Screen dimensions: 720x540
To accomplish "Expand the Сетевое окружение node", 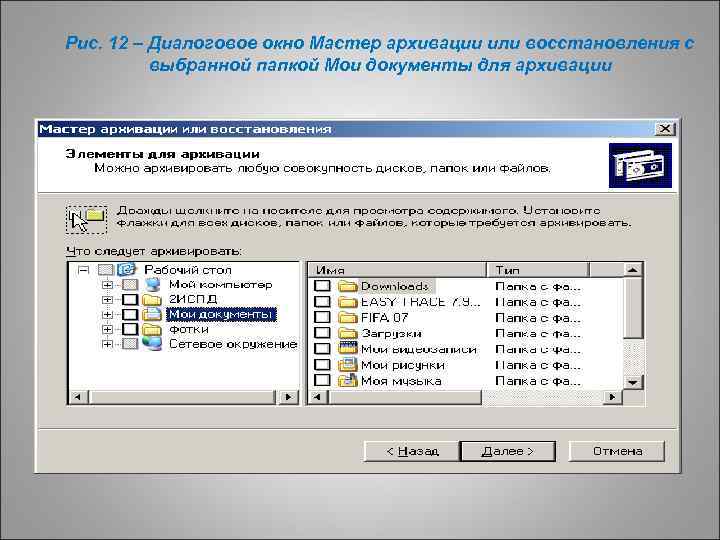I will 107,344.
